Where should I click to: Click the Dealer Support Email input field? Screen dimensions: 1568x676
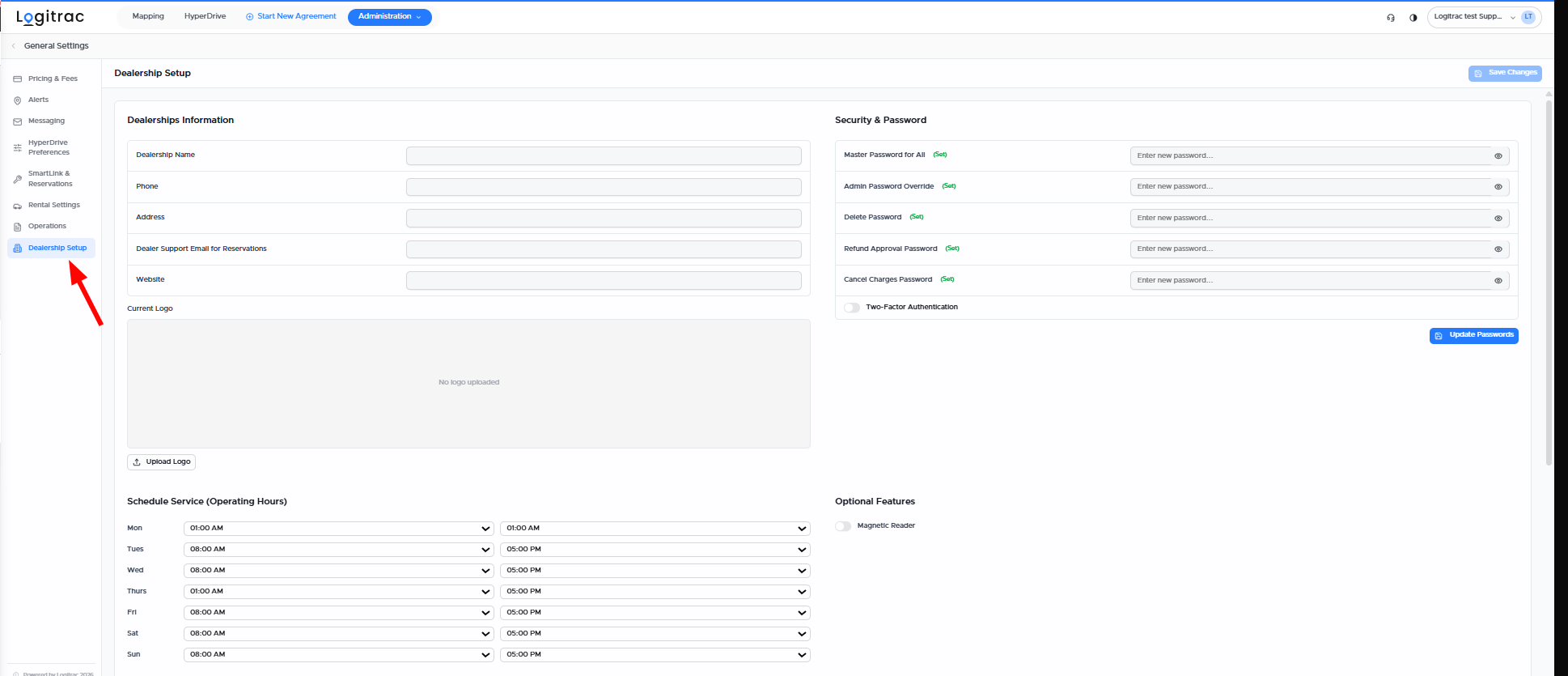pyautogui.click(x=604, y=249)
